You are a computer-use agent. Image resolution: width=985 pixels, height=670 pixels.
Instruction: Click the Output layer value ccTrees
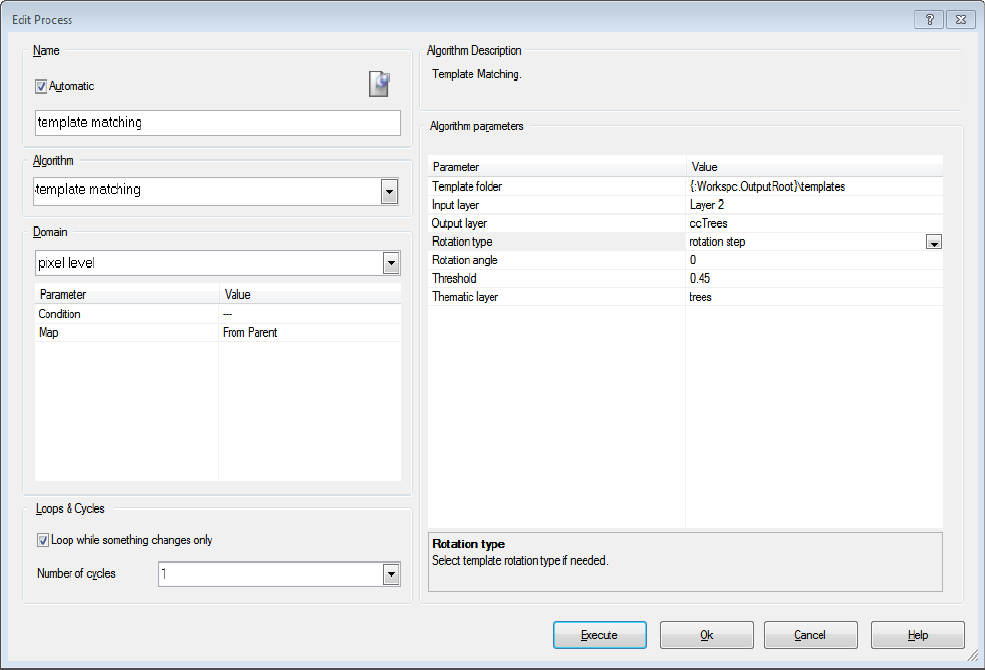[814, 223]
